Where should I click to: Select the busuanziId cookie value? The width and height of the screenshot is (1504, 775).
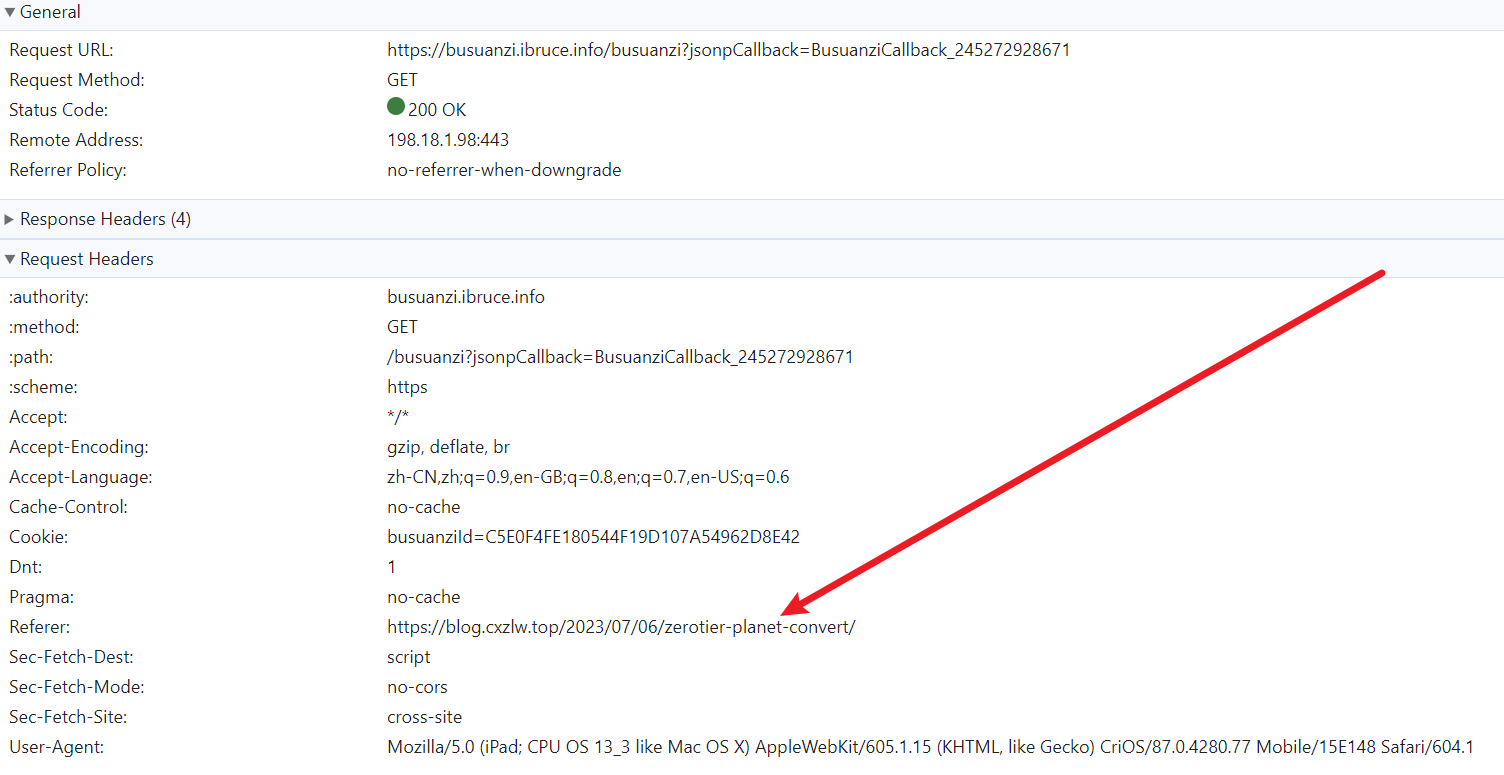(593, 537)
